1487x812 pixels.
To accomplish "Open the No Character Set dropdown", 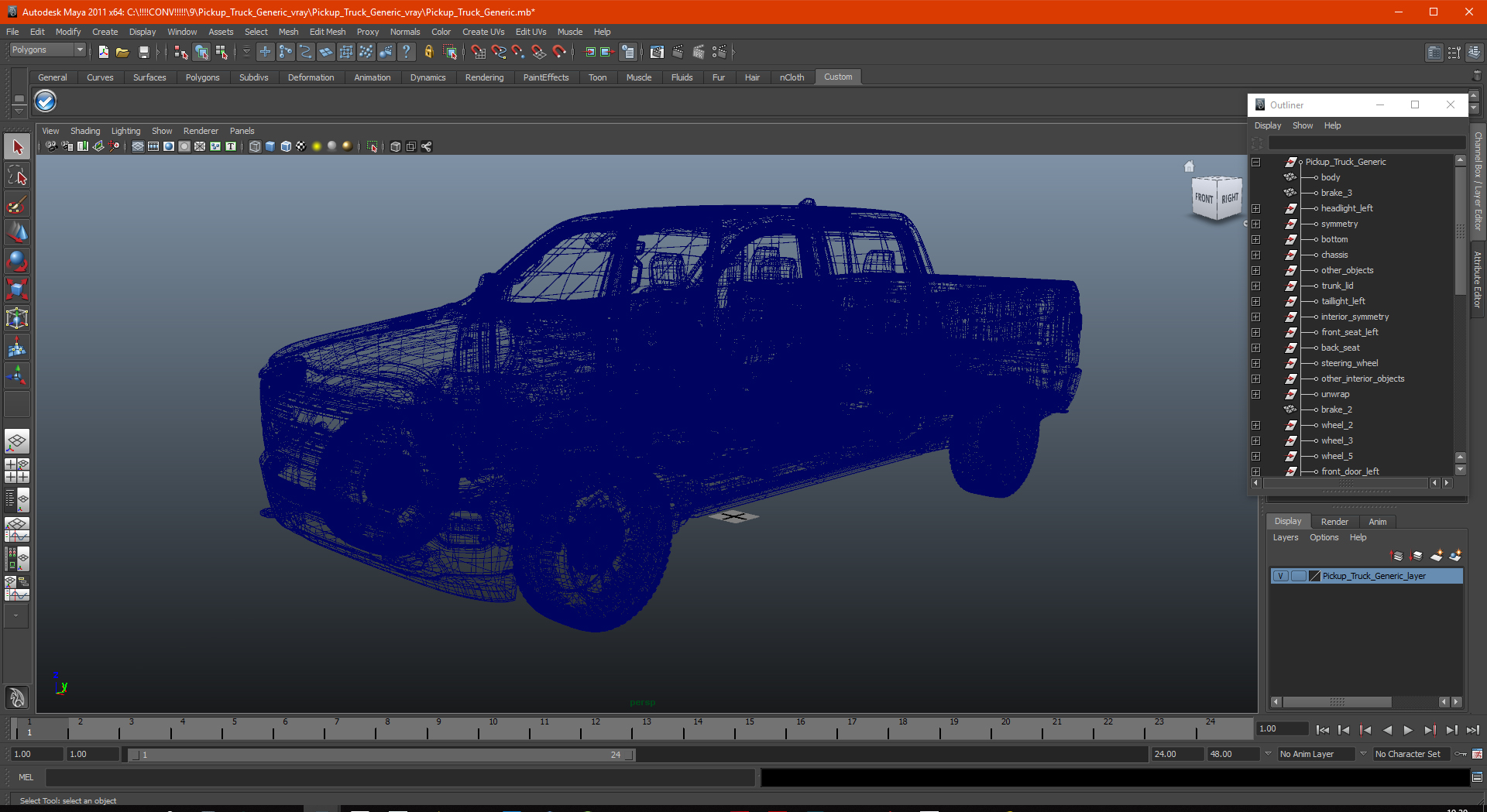I will pos(1412,754).
